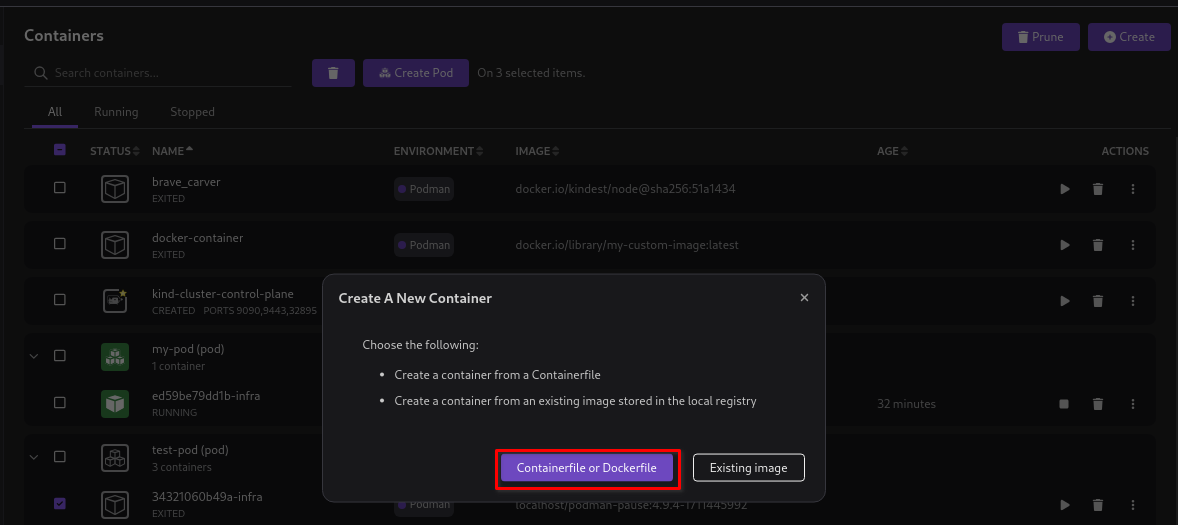Choose Containerfile or Dockerfile
This screenshot has height=525, width=1178.
(x=587, y=468)
